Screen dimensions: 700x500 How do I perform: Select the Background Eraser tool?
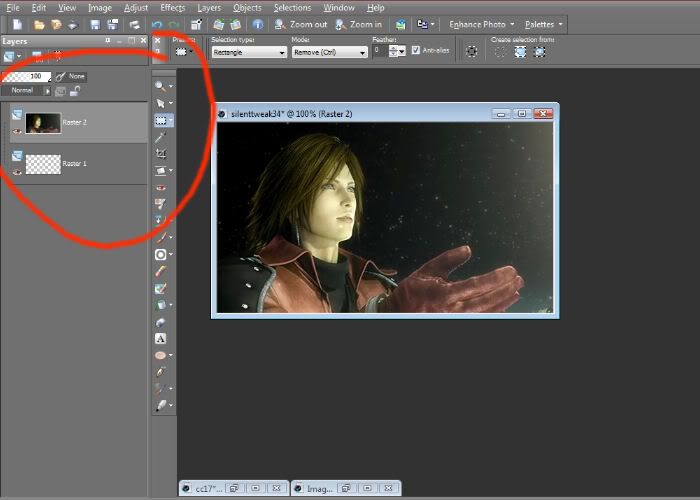pyautogui.click(x=161, y=288)
